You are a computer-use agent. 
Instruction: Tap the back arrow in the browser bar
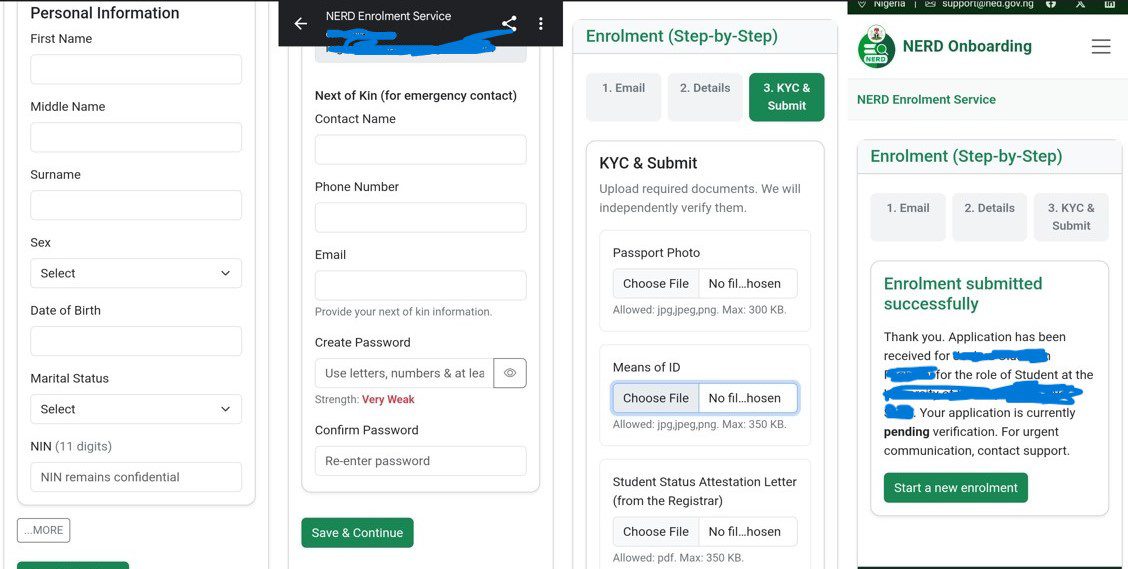300,23
